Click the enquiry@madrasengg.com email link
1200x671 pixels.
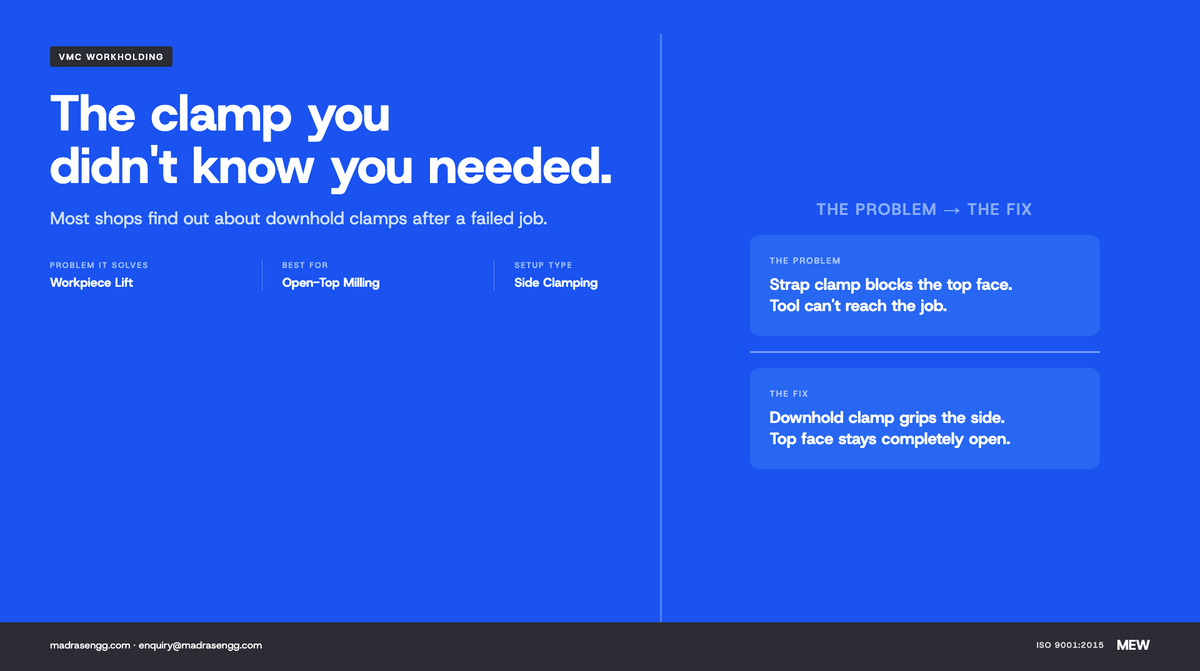(200, 646)
